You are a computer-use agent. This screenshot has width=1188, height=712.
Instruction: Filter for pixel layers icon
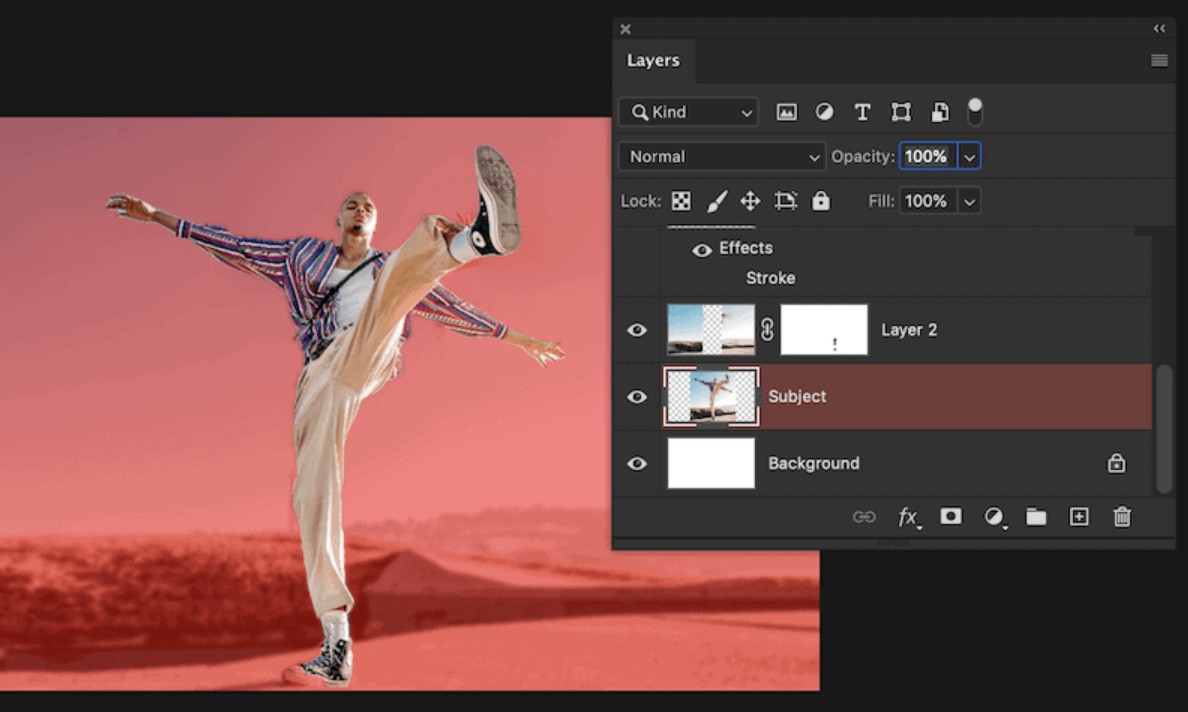click(x=786, y=112)
